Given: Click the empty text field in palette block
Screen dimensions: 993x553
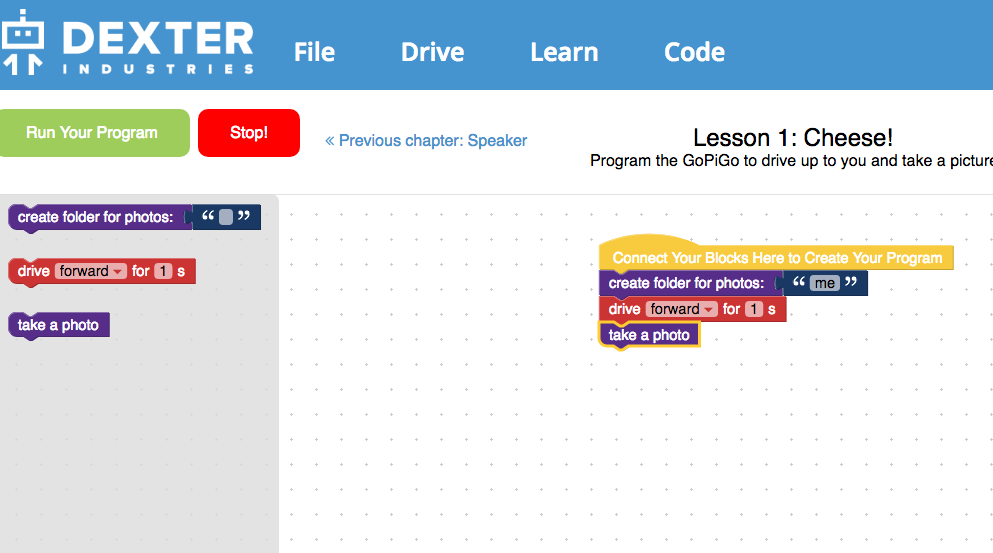Looking at the screenshot, I should 226,217.
